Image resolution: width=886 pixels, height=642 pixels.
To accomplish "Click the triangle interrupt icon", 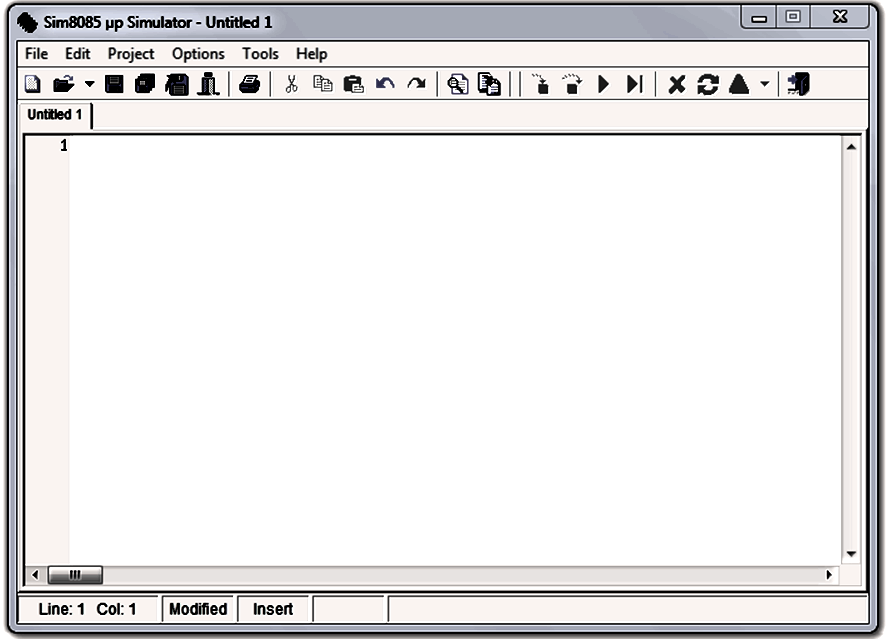I will pyautogui.click(x=739, y=85).
